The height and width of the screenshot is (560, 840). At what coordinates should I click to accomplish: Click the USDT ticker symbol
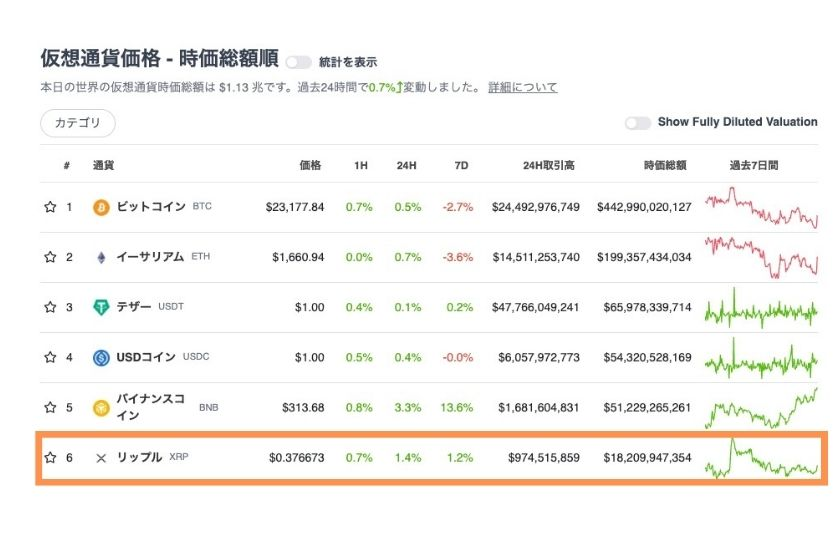tap(171, 307)
